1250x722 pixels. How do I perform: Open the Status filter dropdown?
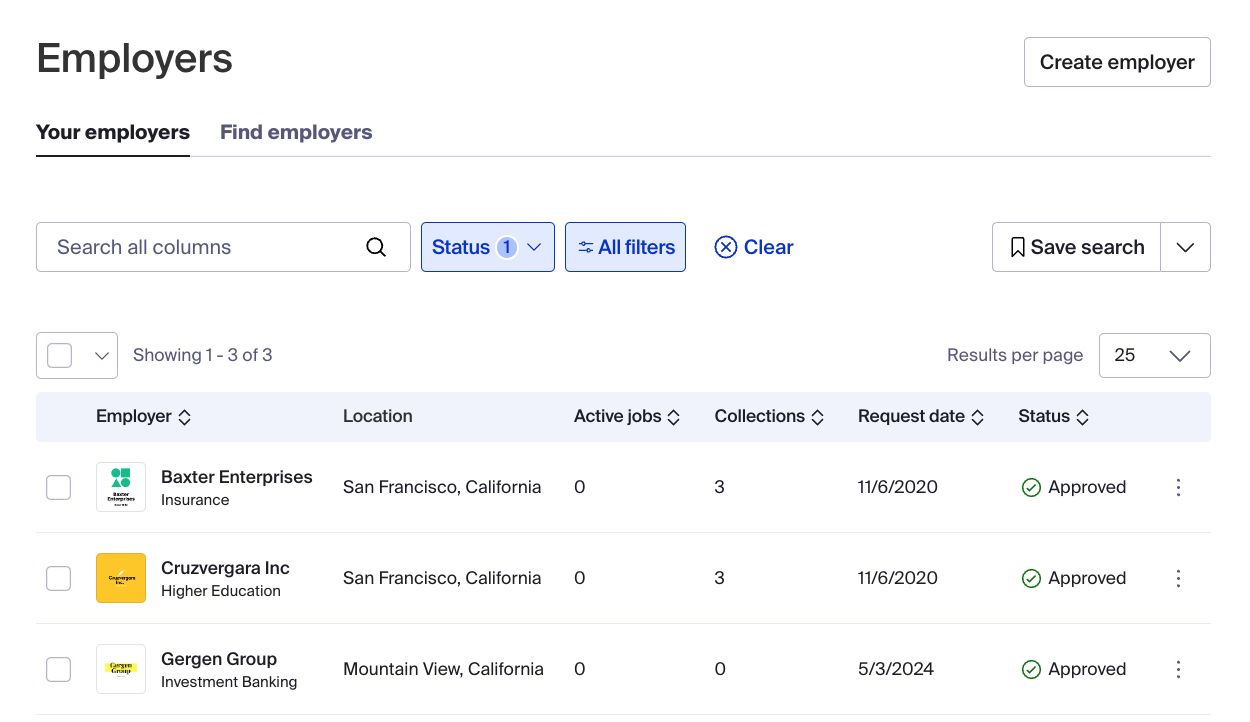coord(488,247)
